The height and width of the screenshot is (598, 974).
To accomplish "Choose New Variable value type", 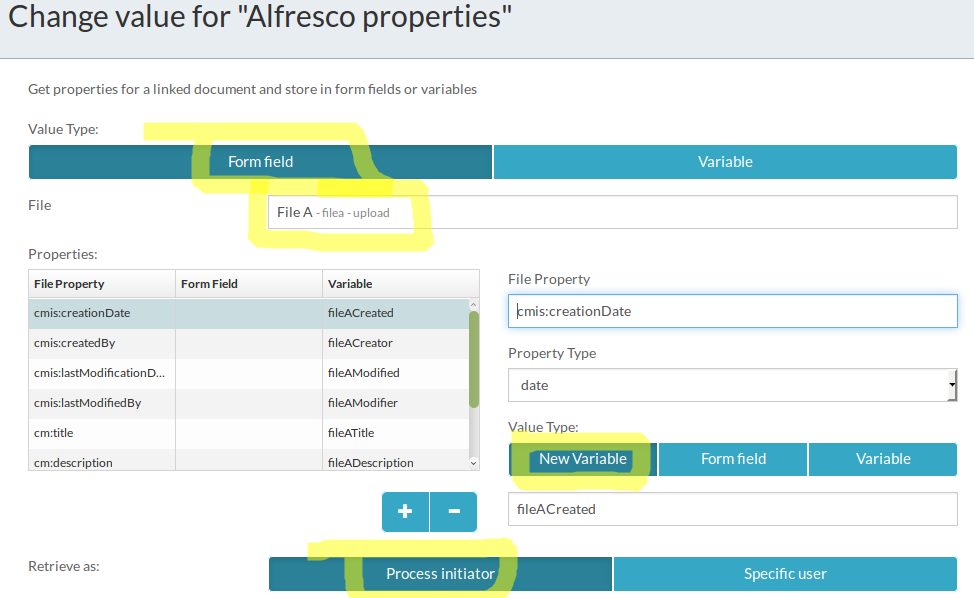I will click(583, 460).
